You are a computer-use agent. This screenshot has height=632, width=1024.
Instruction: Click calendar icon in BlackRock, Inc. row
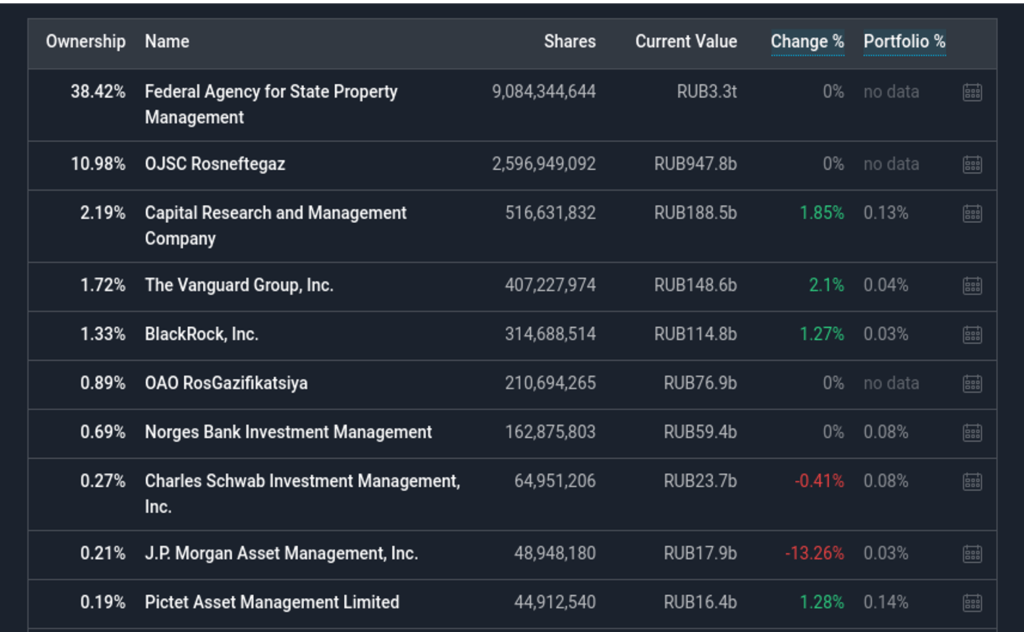971,334
